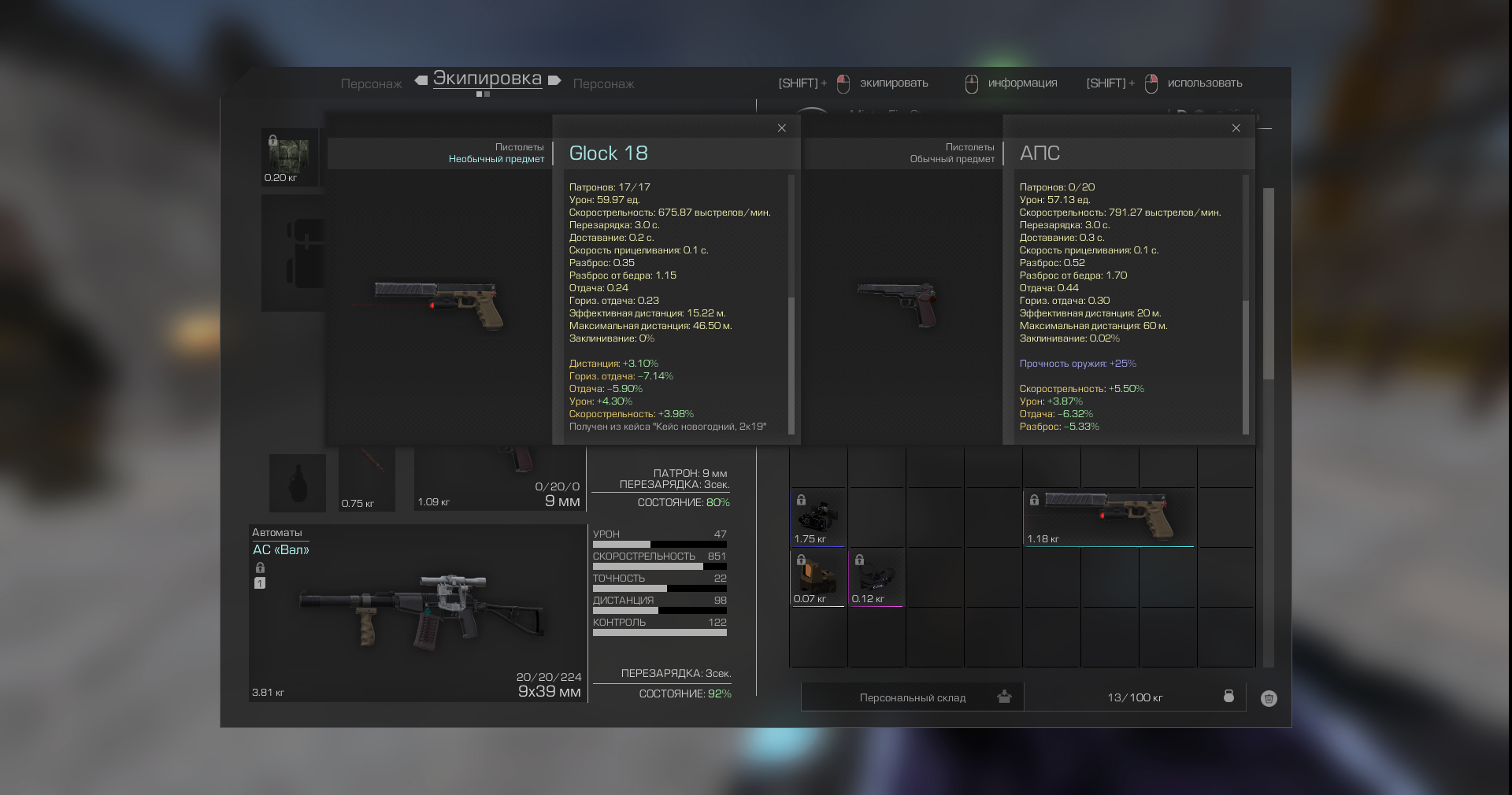Click the ТОЧНОСТЬ stat value 22
Image resolution: width=1512 pixels, height=795 pixels.
[x=721, y=578]
